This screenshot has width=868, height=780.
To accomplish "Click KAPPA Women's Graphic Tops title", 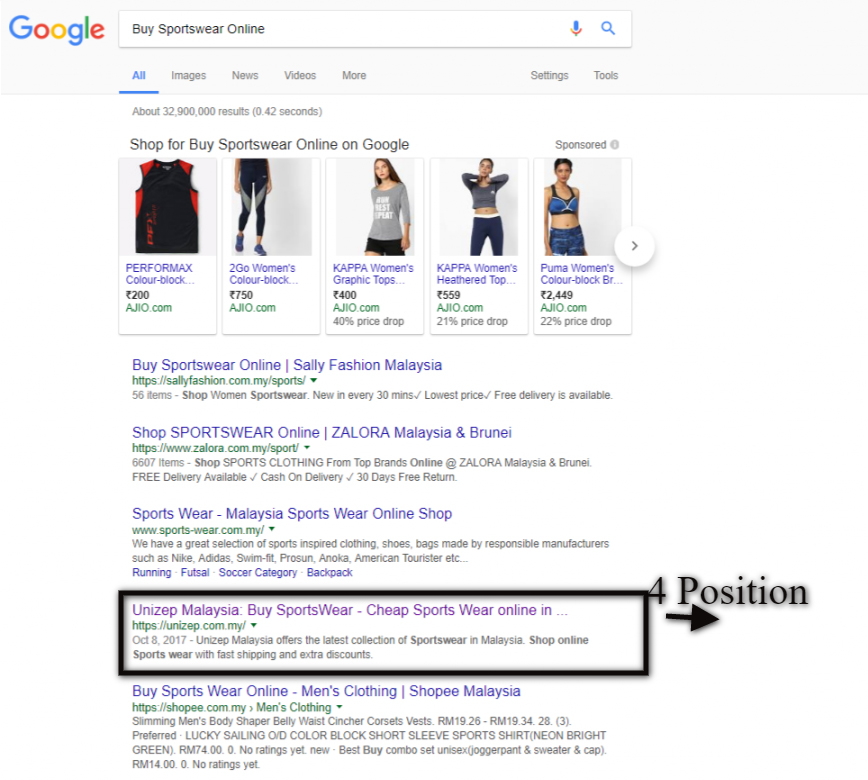I will [x=373, y=274].
